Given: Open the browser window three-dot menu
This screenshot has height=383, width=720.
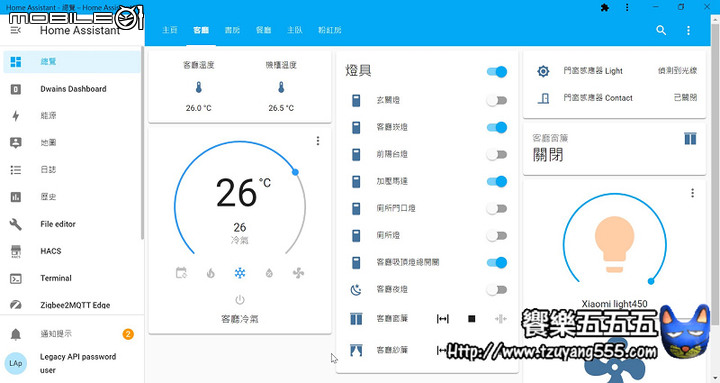Looking at the screenshot, I should click(x=627, y=7).
